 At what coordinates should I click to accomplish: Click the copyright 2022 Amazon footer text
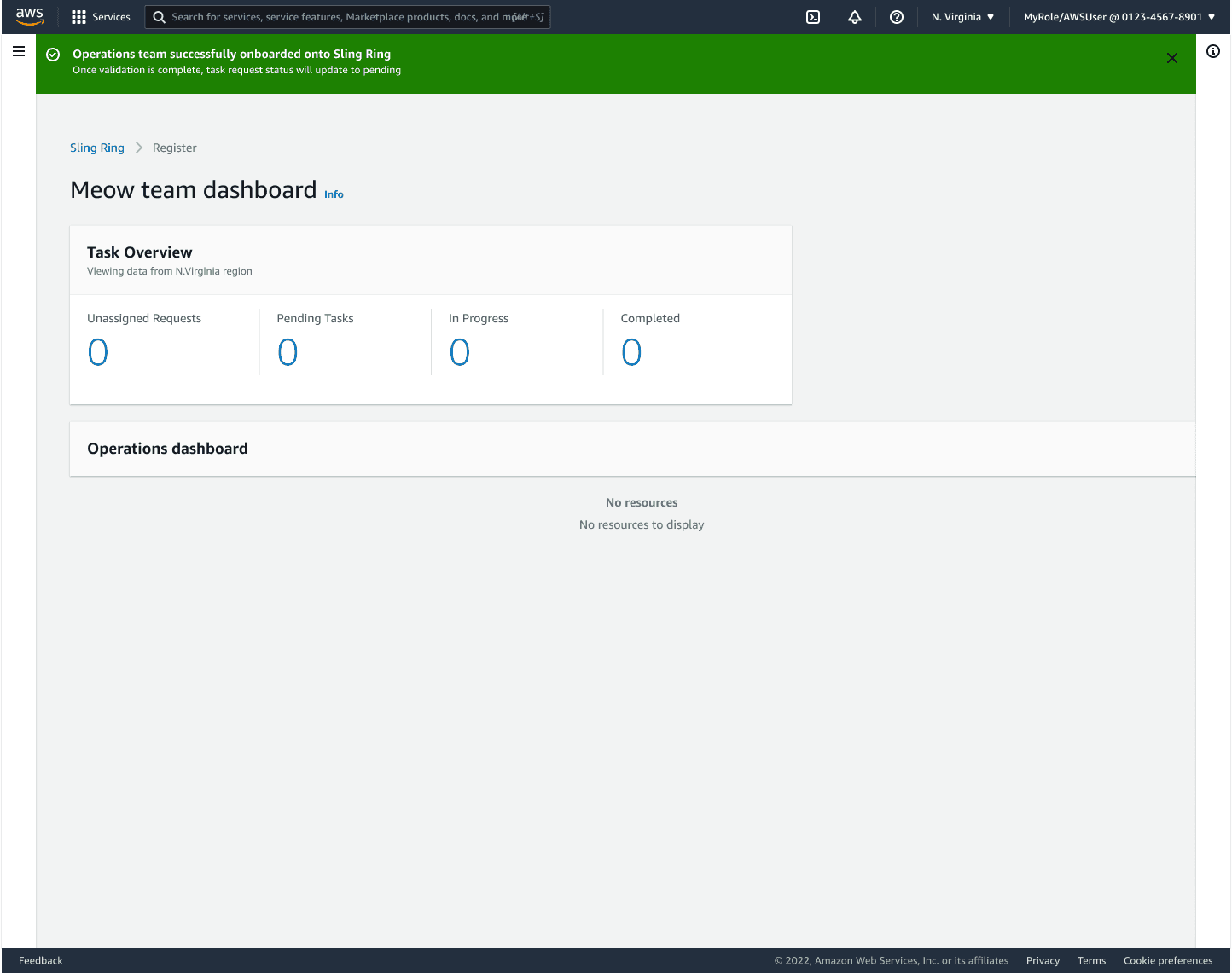pos(892,960)
